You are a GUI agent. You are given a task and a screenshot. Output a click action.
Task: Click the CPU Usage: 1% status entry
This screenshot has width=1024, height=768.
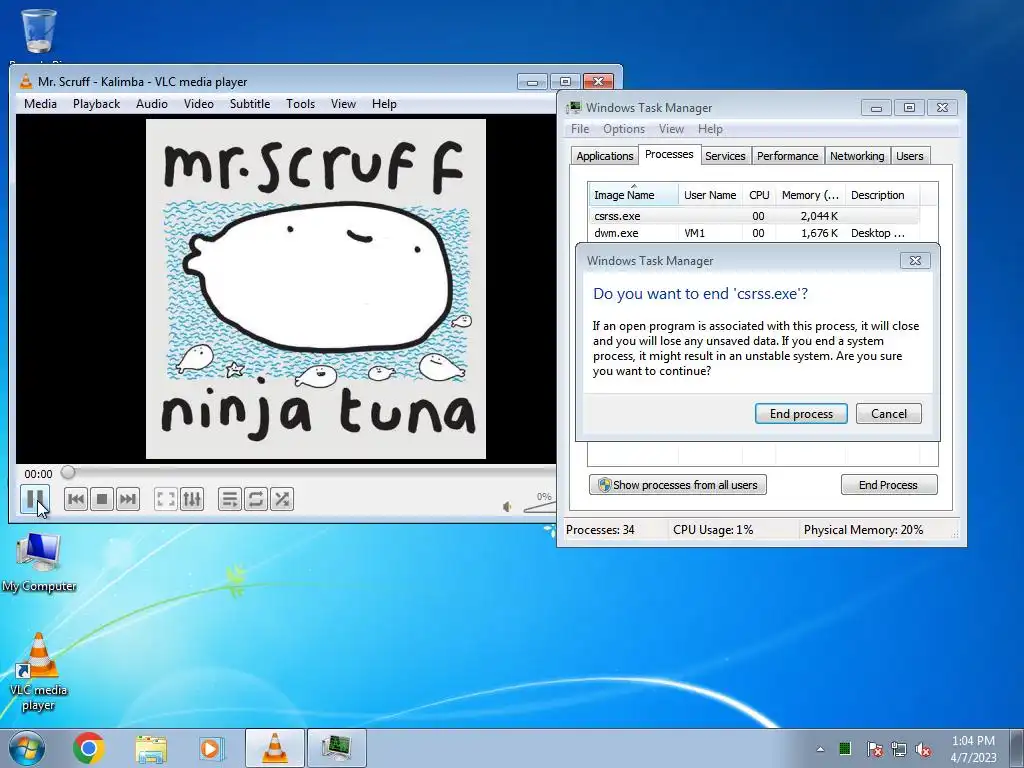712,530
